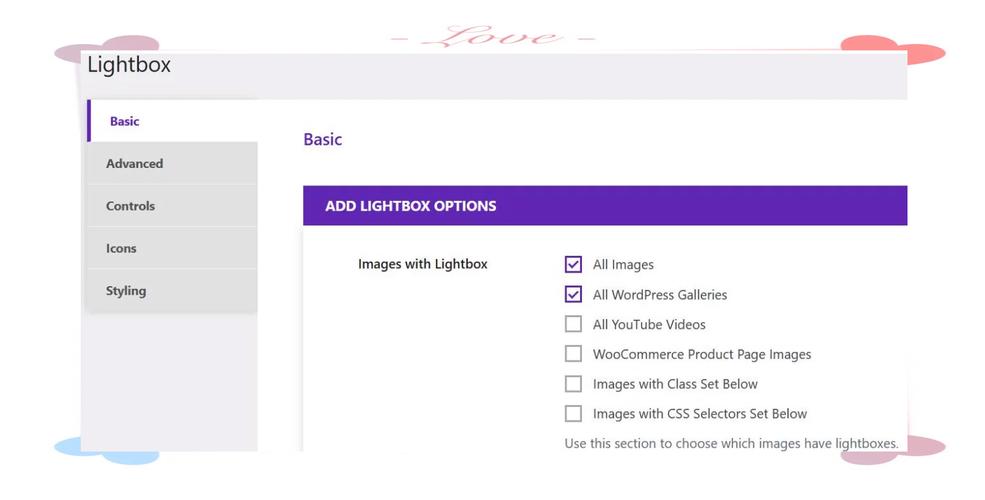Click the 'Use this section' help text
This screenshot has width=985, height=500.
pyautogui.click(x=731, y=443)
